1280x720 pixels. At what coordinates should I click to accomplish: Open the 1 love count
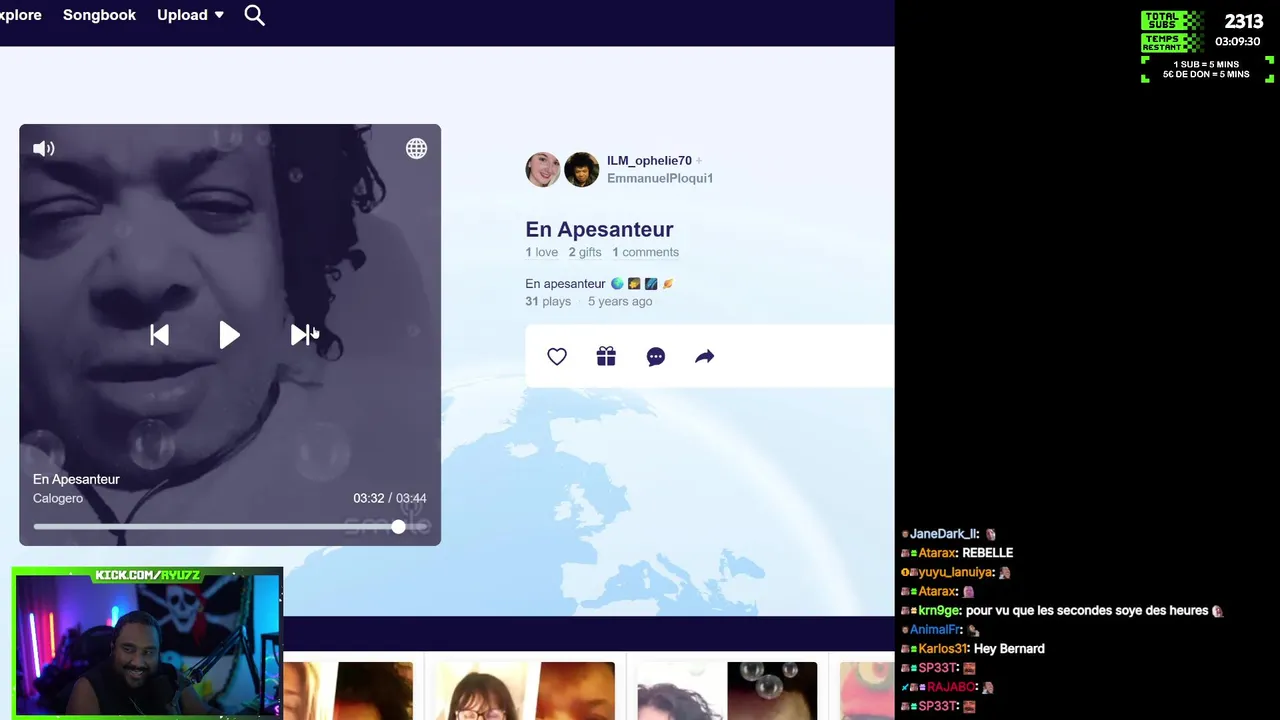pos(541,252)
